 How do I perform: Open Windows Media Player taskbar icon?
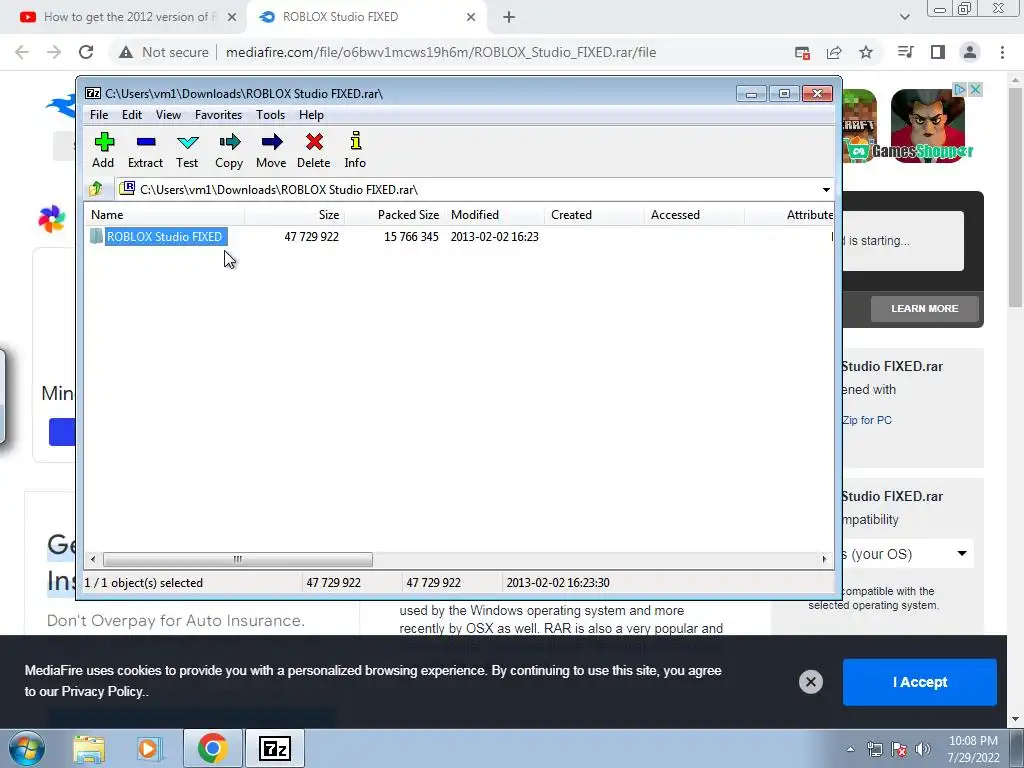[148, 748]
